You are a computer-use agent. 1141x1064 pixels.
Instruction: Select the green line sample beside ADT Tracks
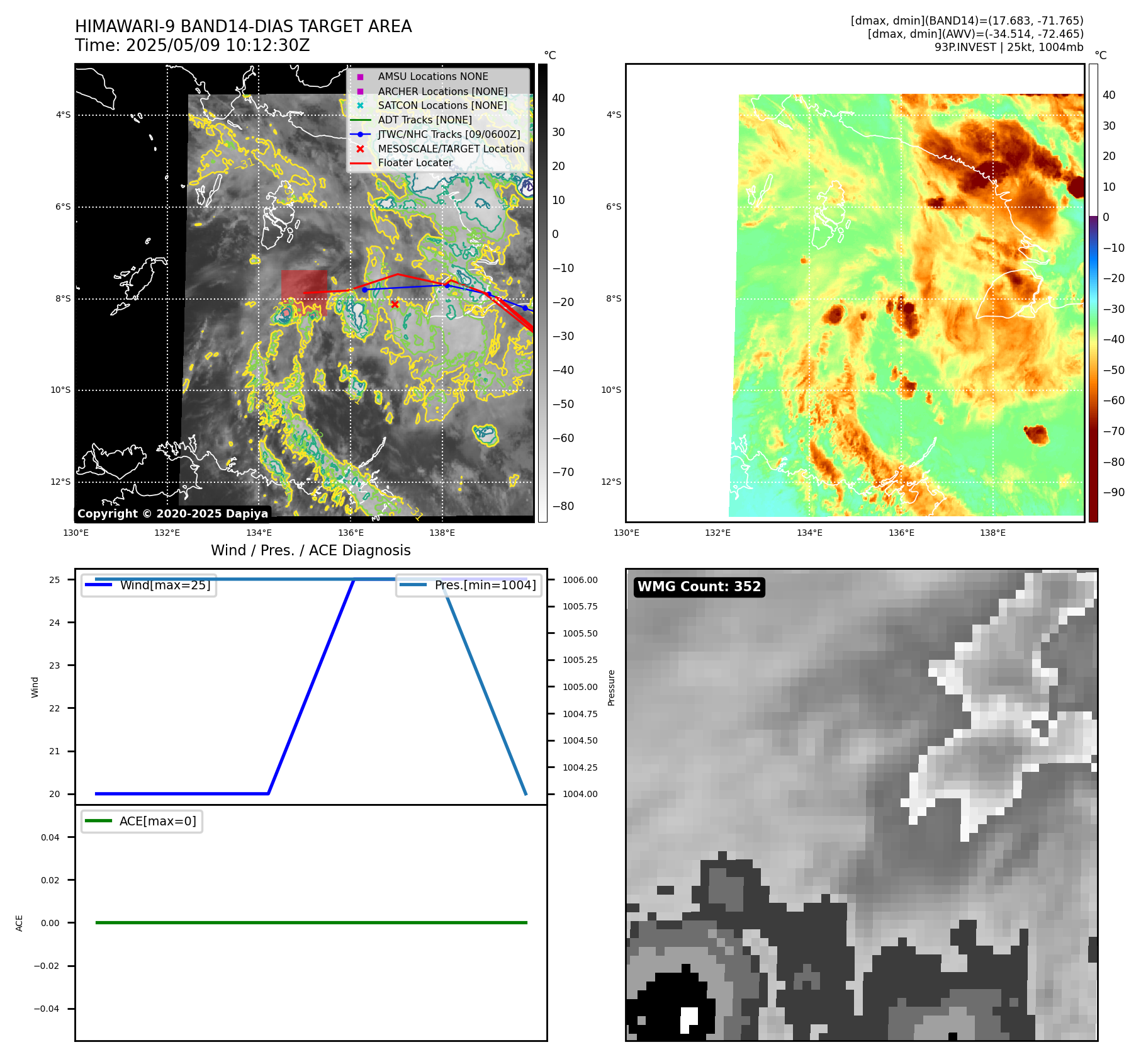point(360,120)
